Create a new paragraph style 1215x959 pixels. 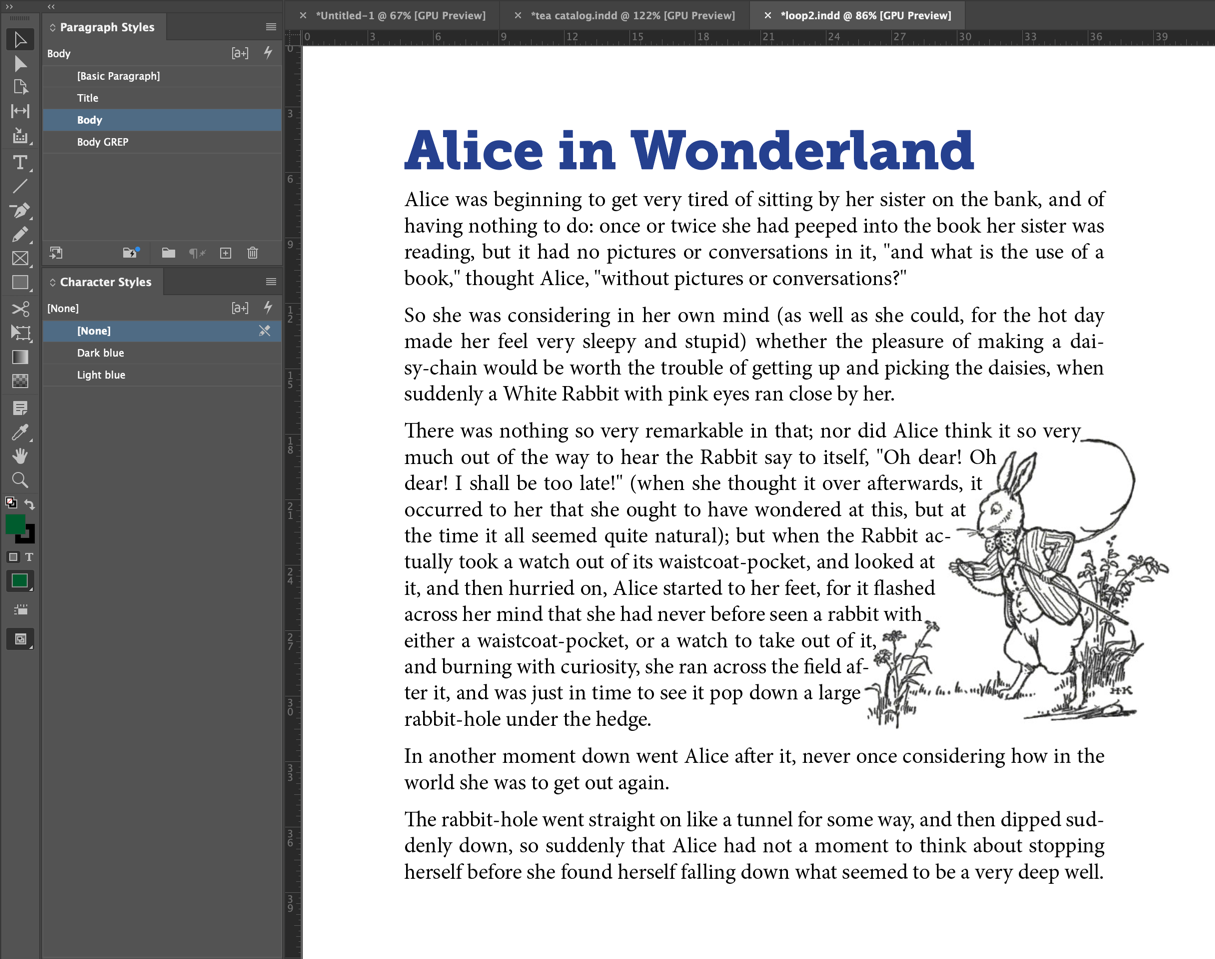click(225, 253)
